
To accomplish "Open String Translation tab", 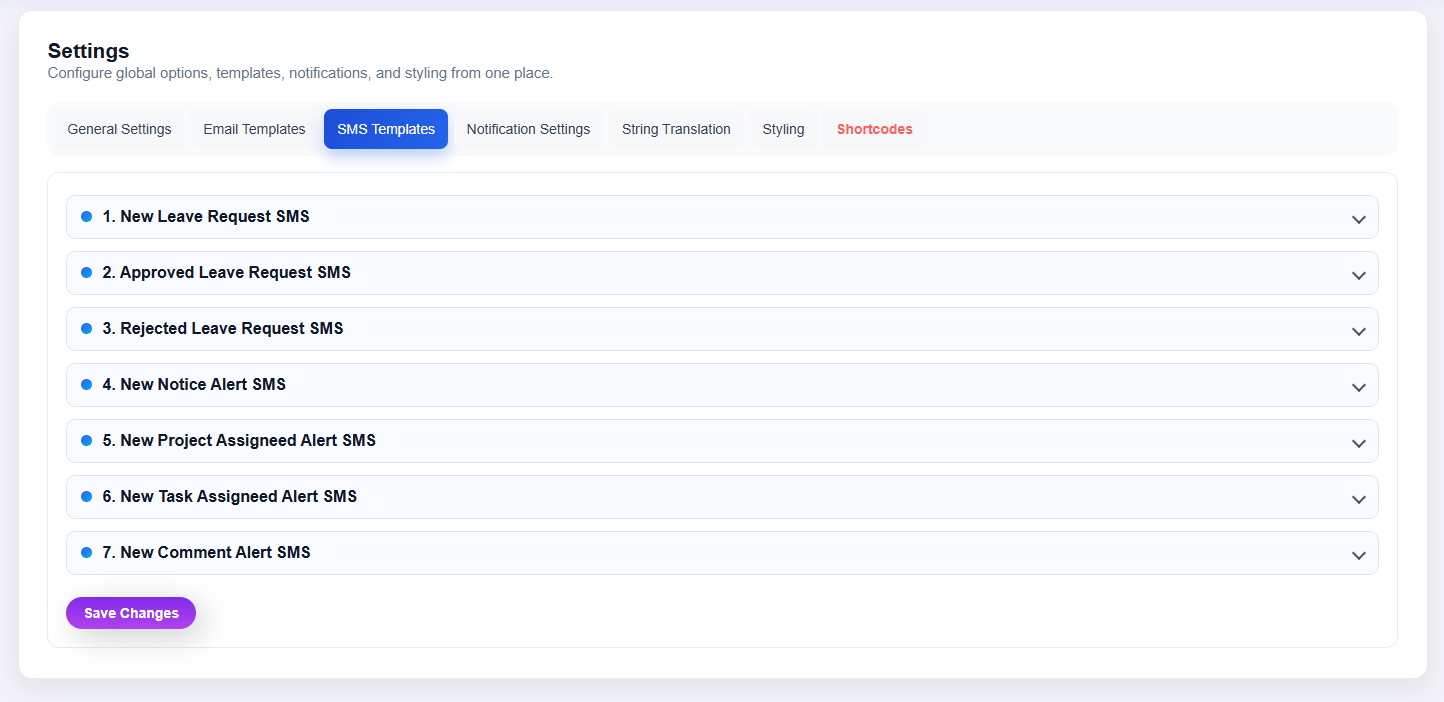I will pyautogui.click(x=676, y=129).
